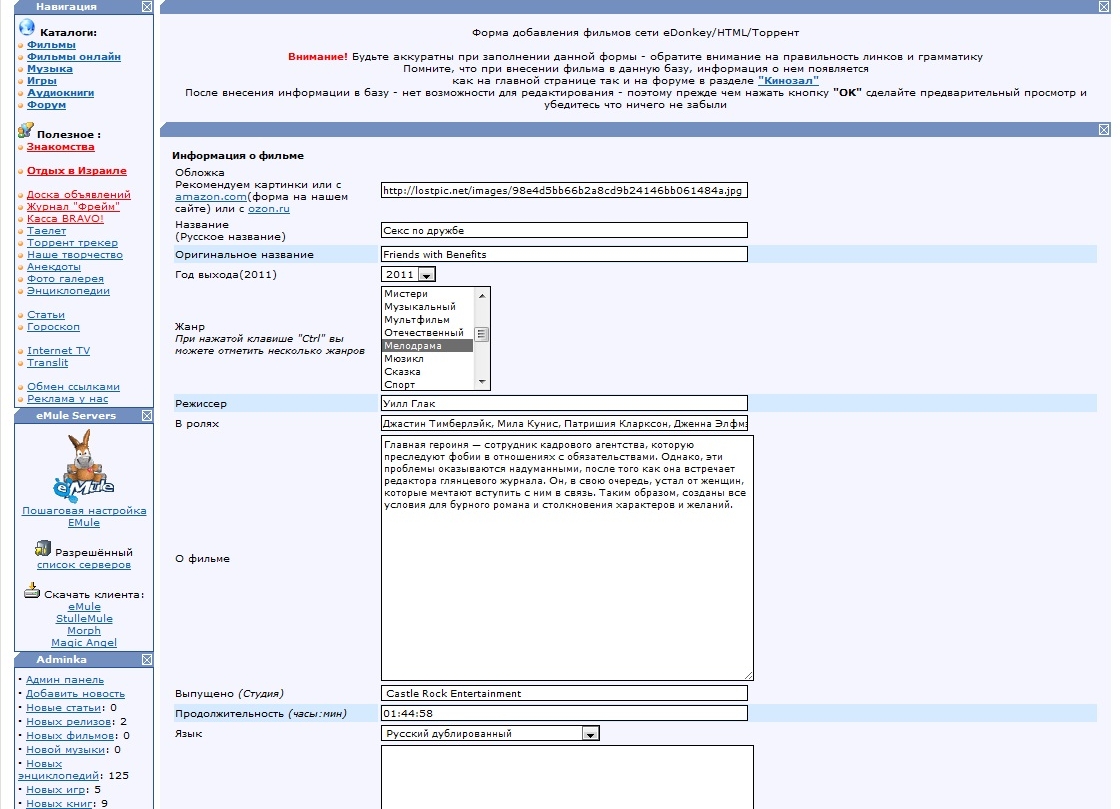
Task: Open the список серверов link
Action: point(84,565)
